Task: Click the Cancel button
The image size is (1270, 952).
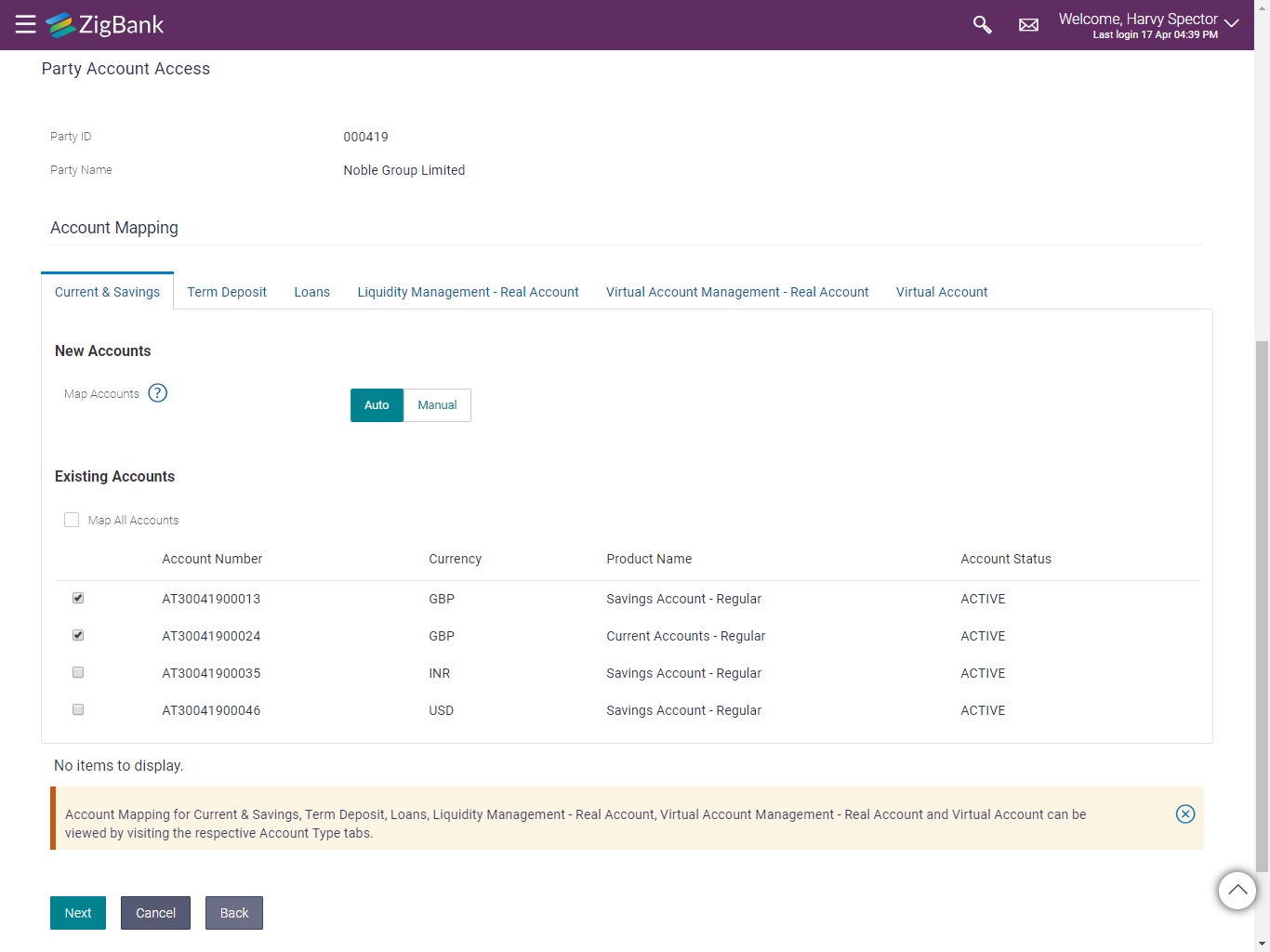Action: [155, 913]
